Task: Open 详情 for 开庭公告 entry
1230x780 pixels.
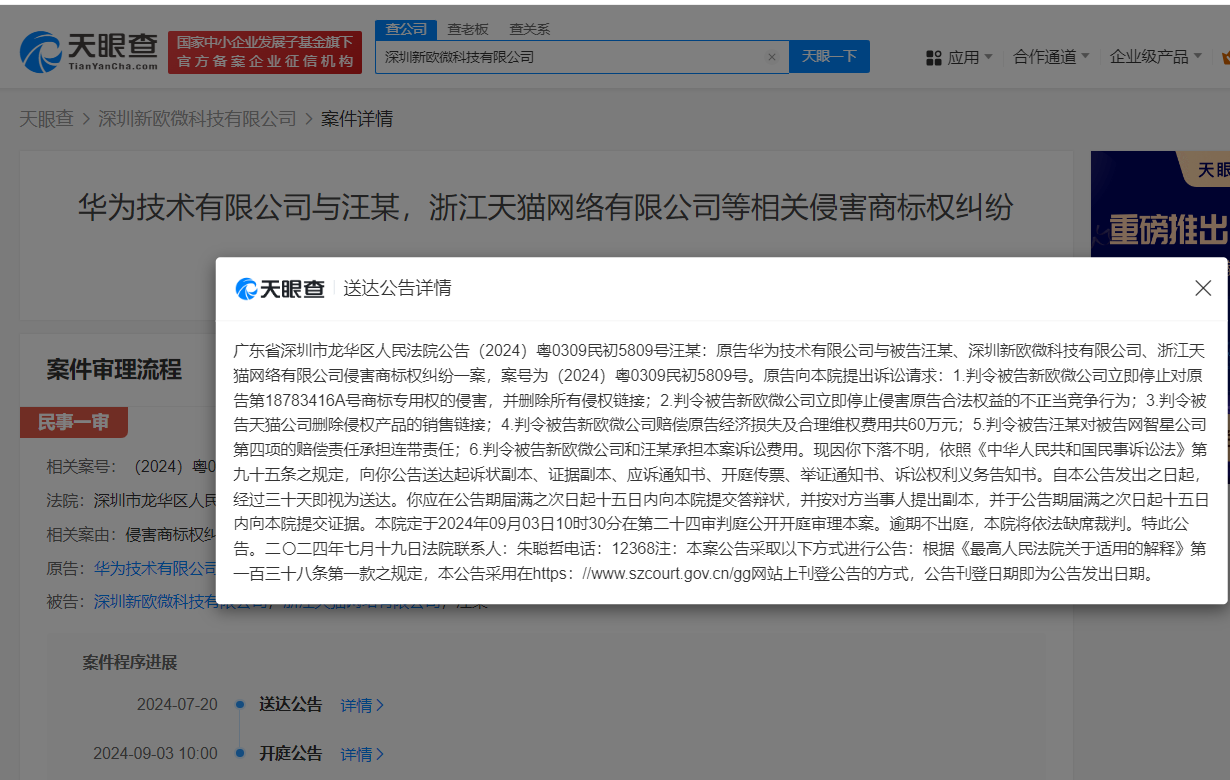Action: tap(362, 754)
